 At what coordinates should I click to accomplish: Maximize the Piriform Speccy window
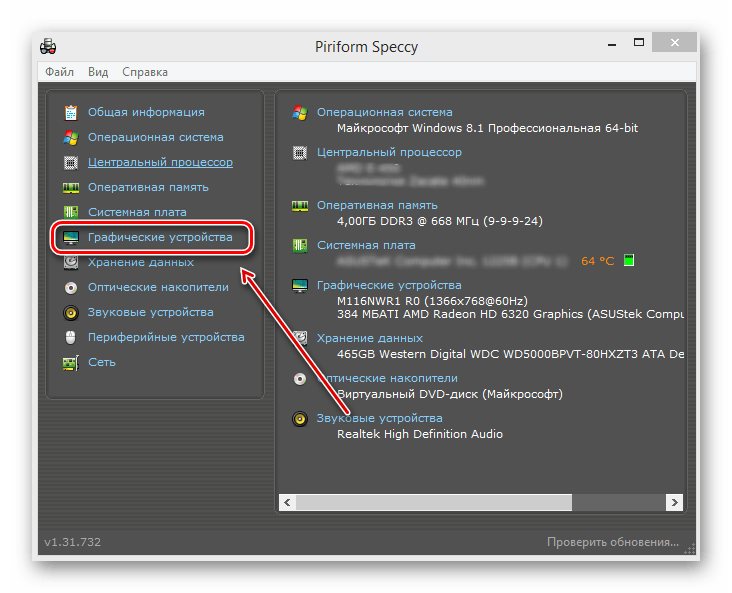pyautogui.click(x=639, y=42)
